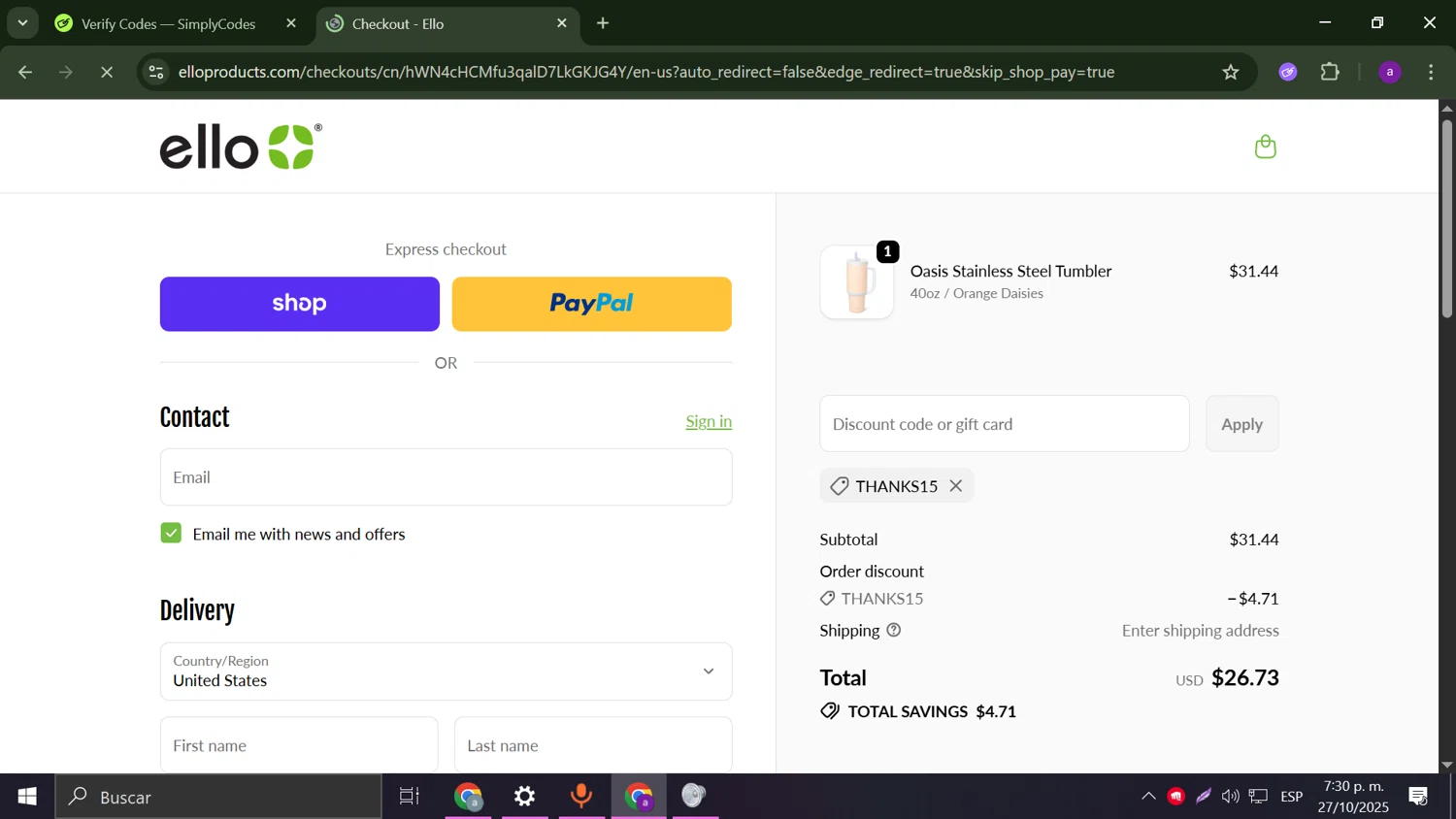Toggle Email me with news and offers

point(171,534)
